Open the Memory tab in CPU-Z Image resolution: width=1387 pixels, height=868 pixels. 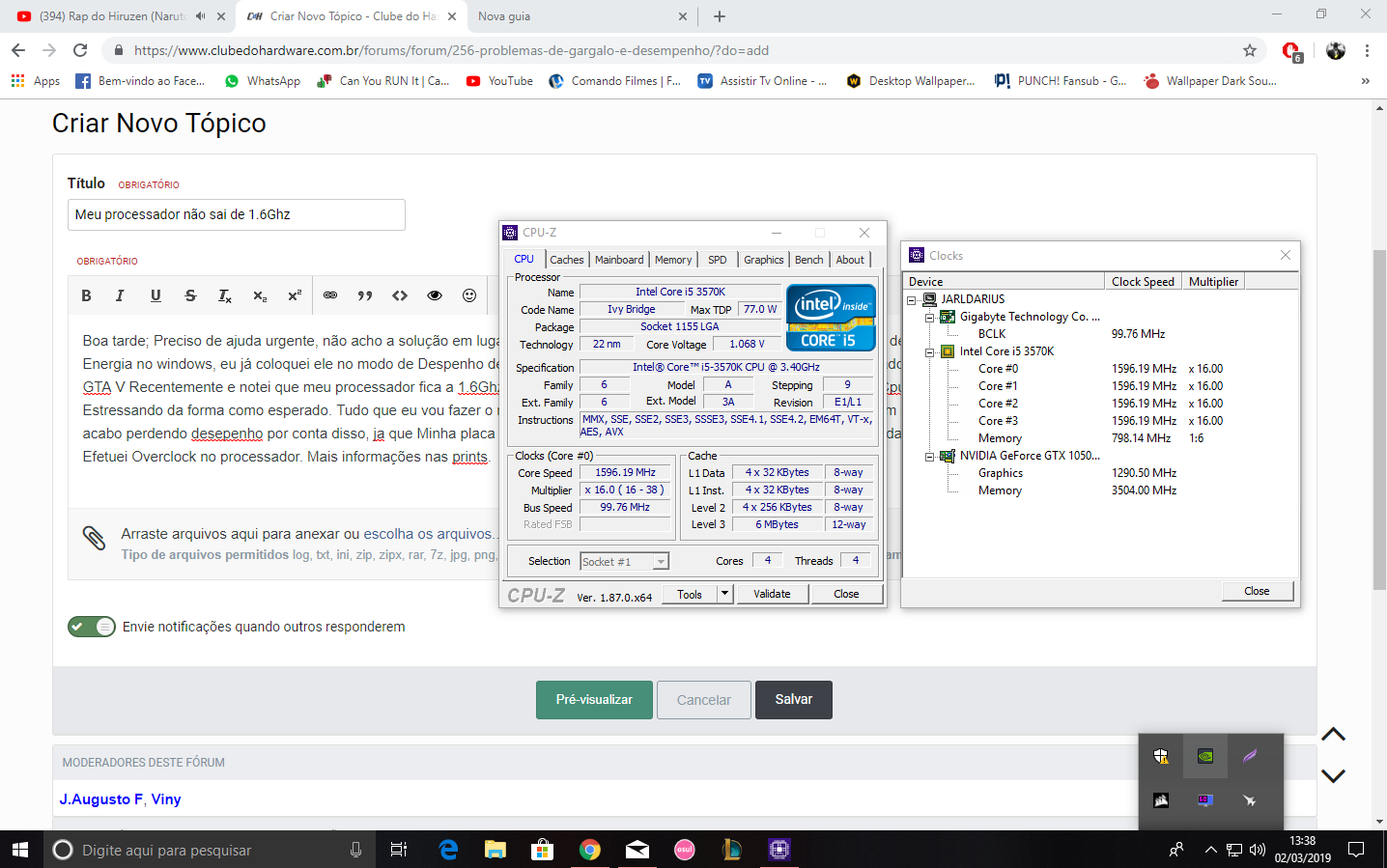(x=673, y=260)
